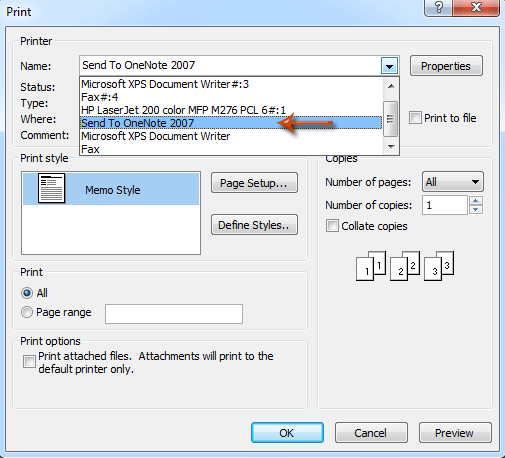Select HP LaserJet 200 color MFP printer

click(x=183, y=110)
